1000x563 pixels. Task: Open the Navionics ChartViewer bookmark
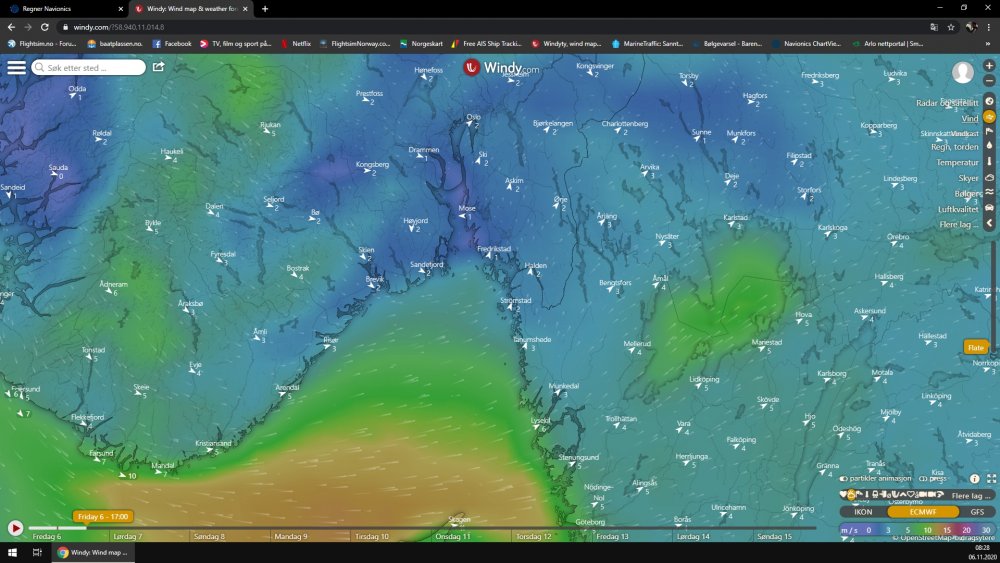coord(806,44)
